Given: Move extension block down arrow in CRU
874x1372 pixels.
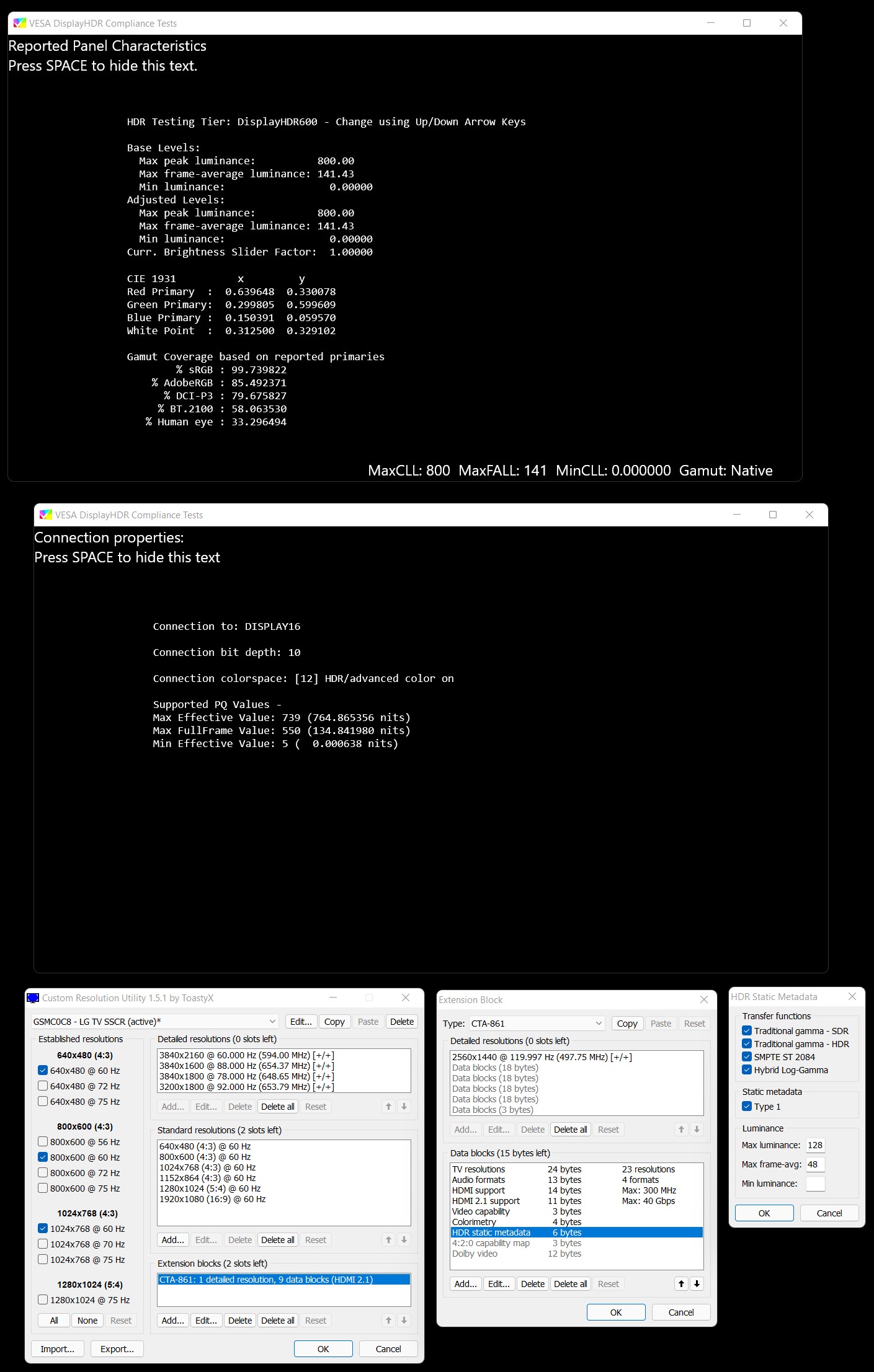Looking at the screenshot, I should [x=404, y=1320].
